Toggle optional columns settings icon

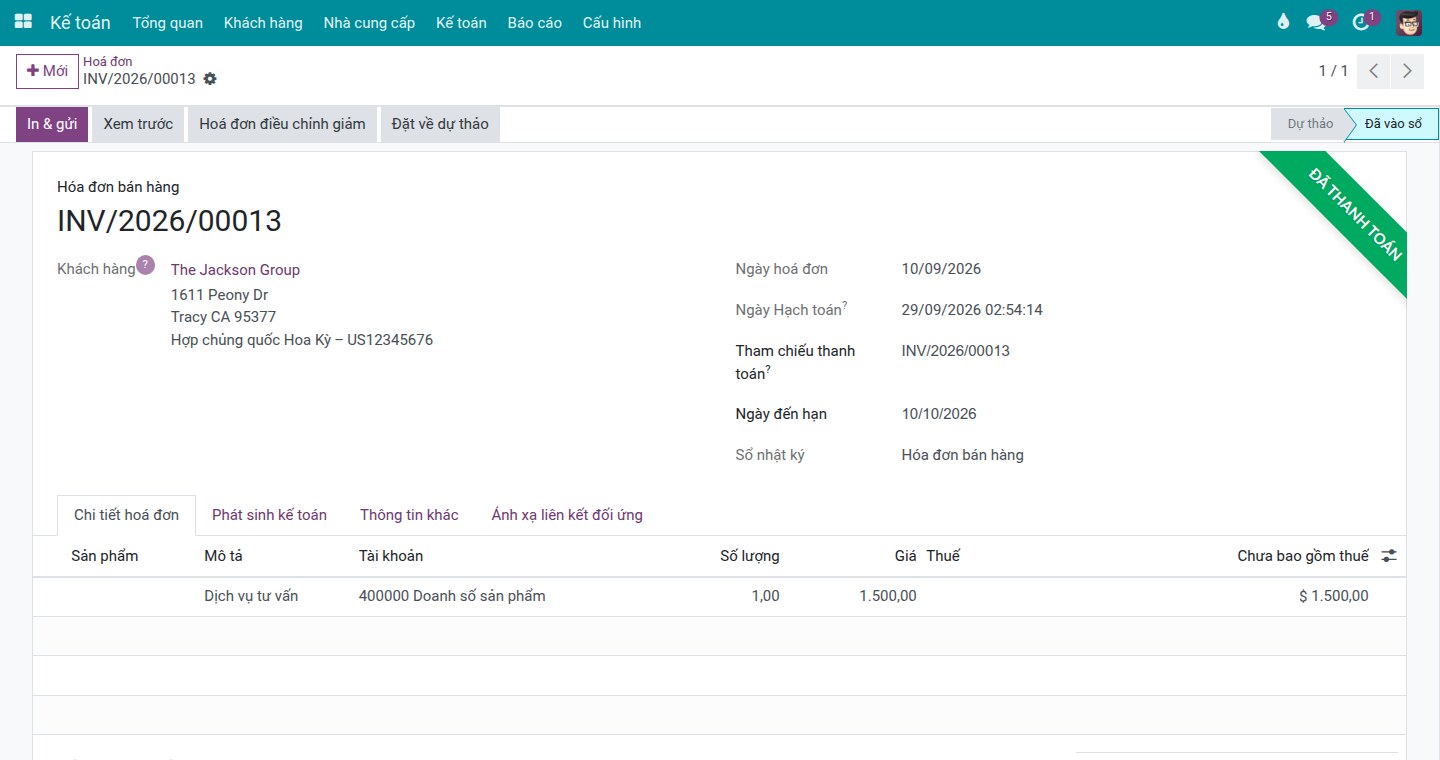[1389, 556]
